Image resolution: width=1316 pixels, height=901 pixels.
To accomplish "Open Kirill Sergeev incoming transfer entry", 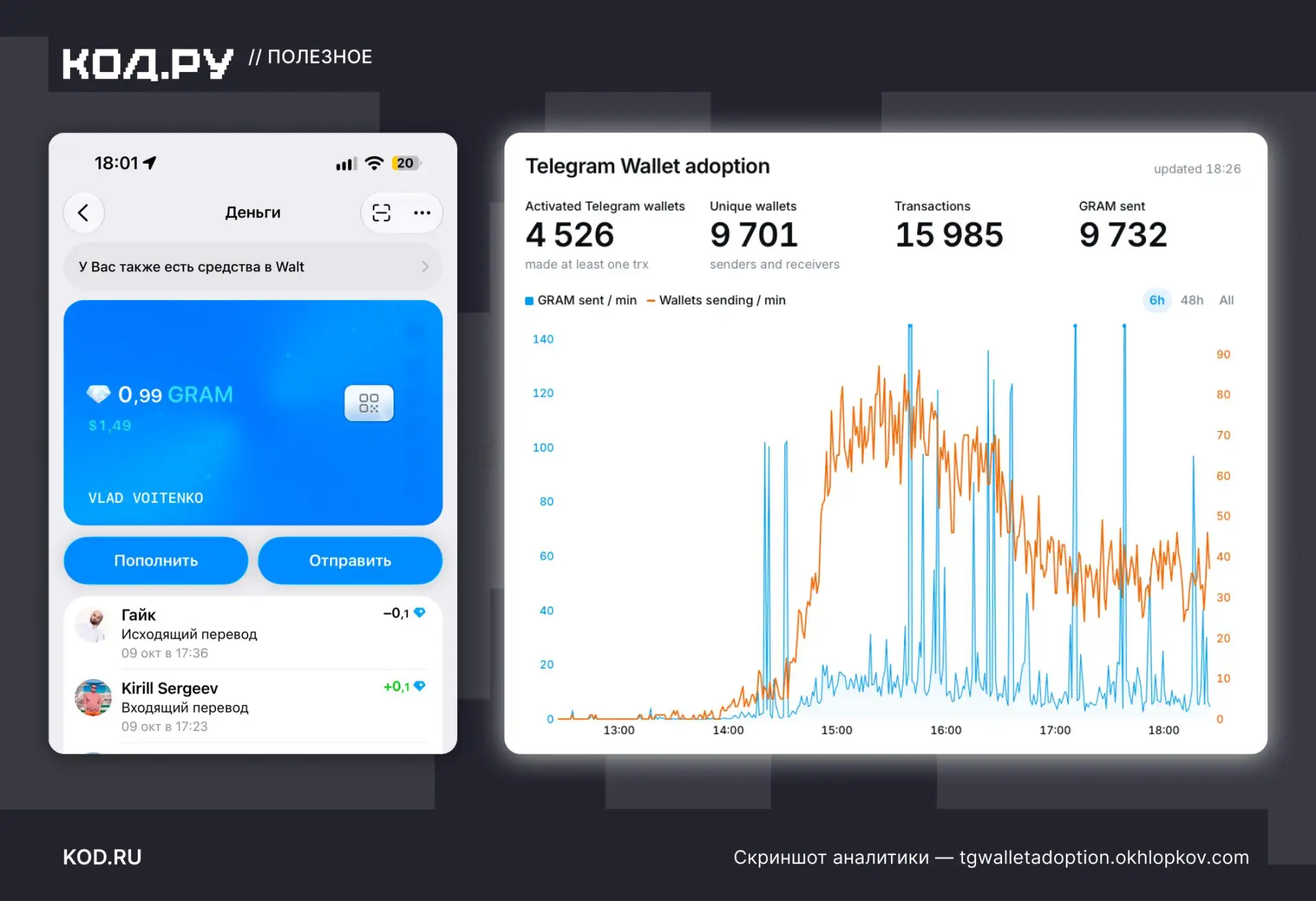I will (x=253, y=706).
